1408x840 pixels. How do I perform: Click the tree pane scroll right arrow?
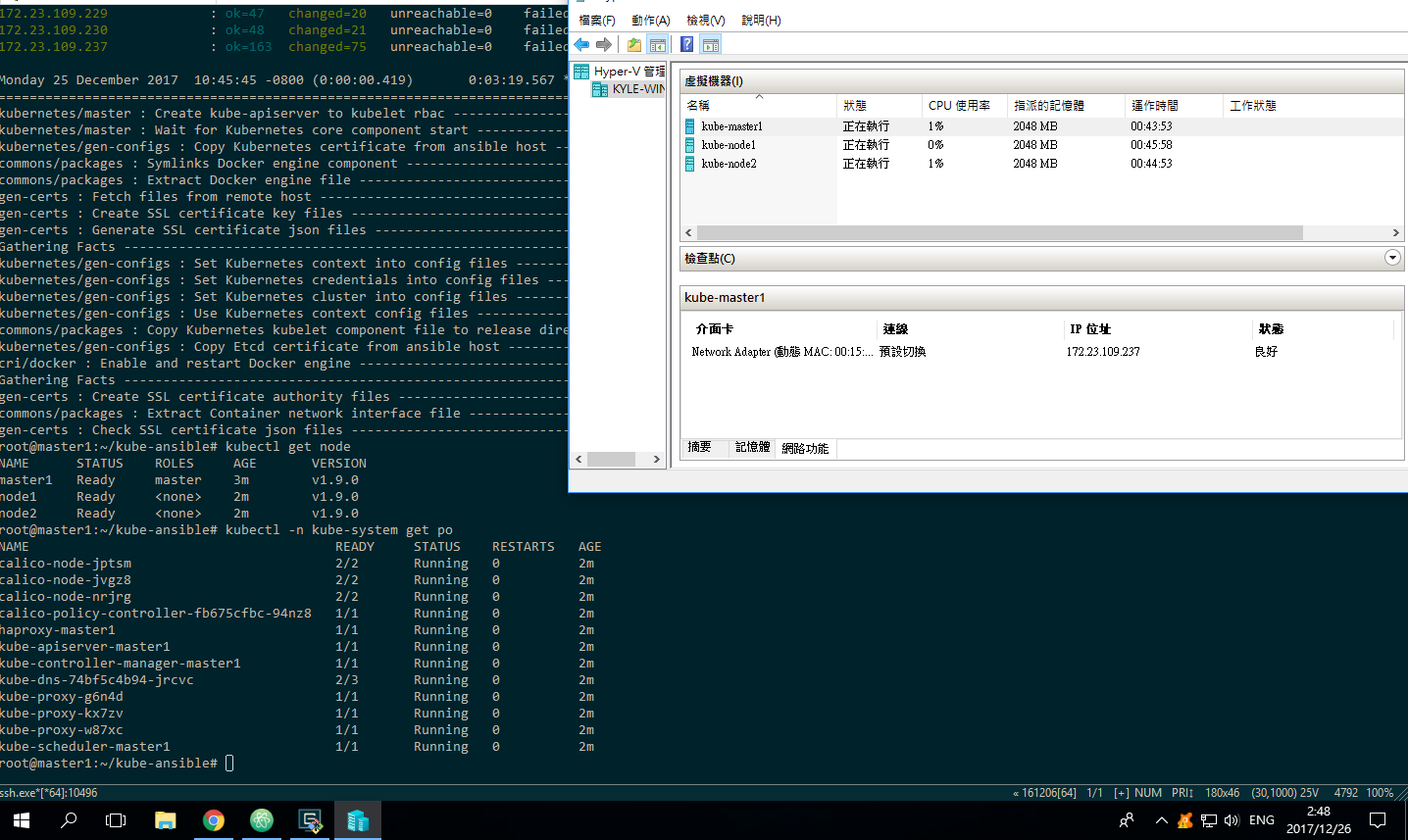pos(657,459)
